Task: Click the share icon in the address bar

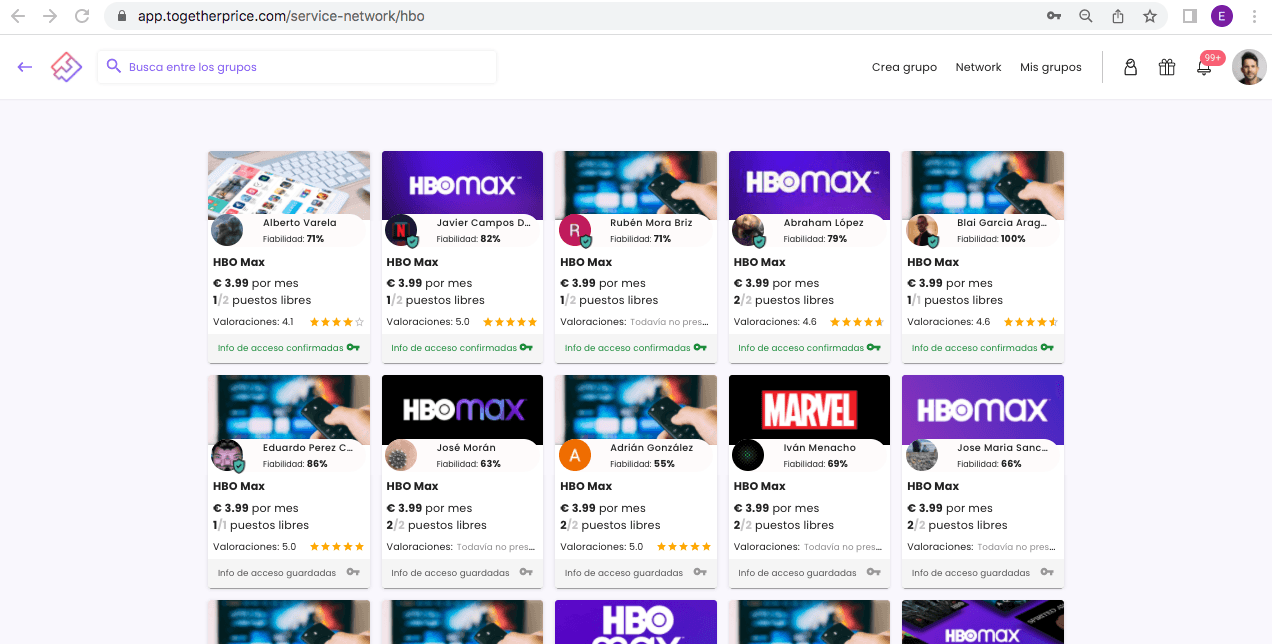Action: tap(1118, 16)
